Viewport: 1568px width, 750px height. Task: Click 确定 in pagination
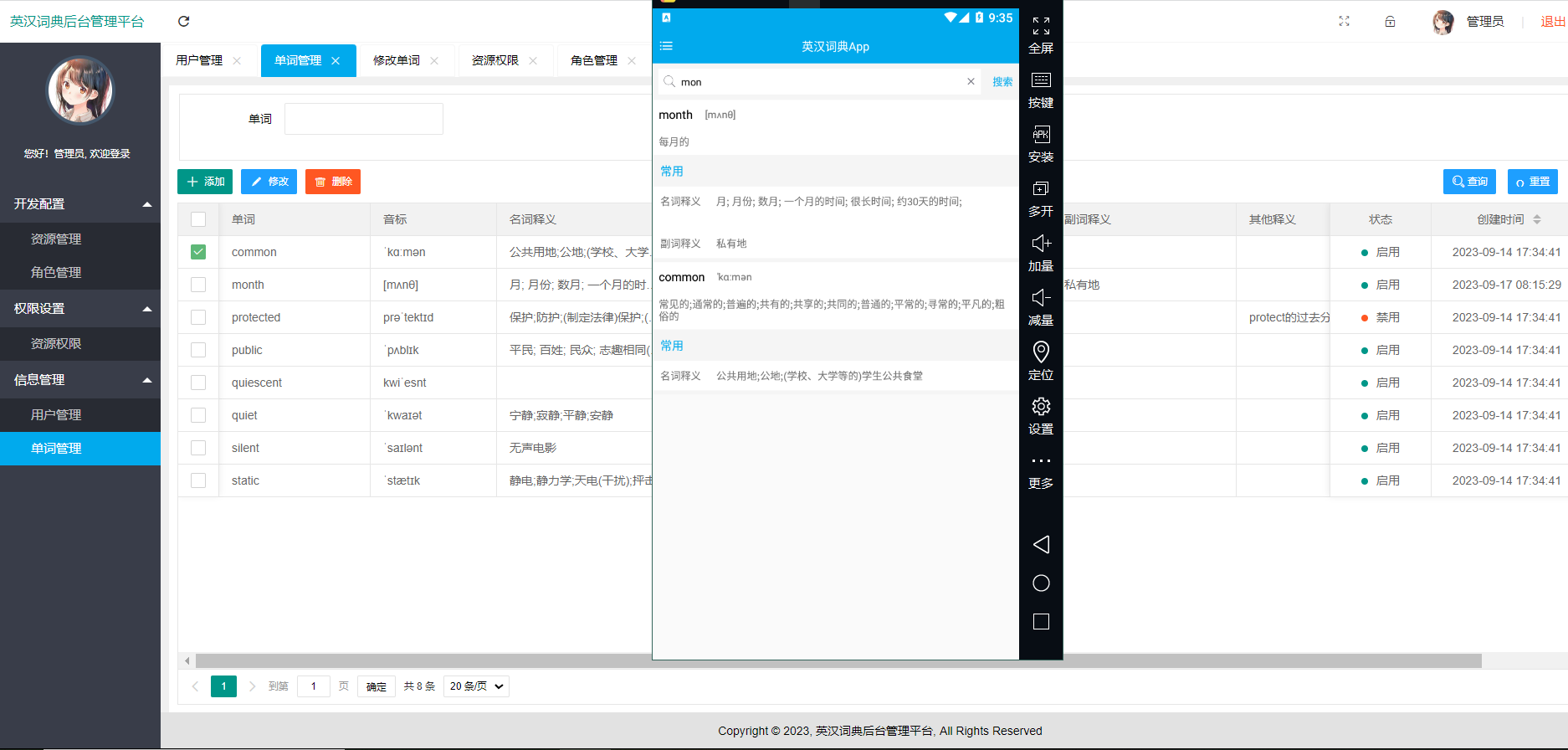point(377,686)
